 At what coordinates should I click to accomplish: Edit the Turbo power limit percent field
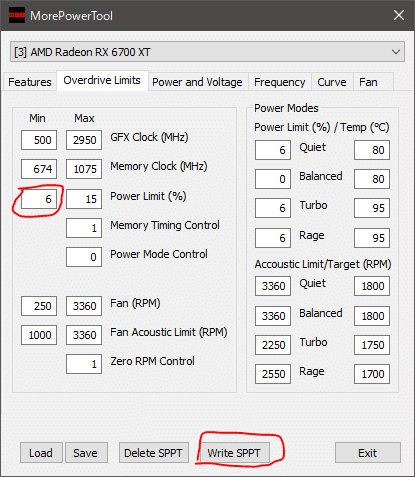[273, 208]
